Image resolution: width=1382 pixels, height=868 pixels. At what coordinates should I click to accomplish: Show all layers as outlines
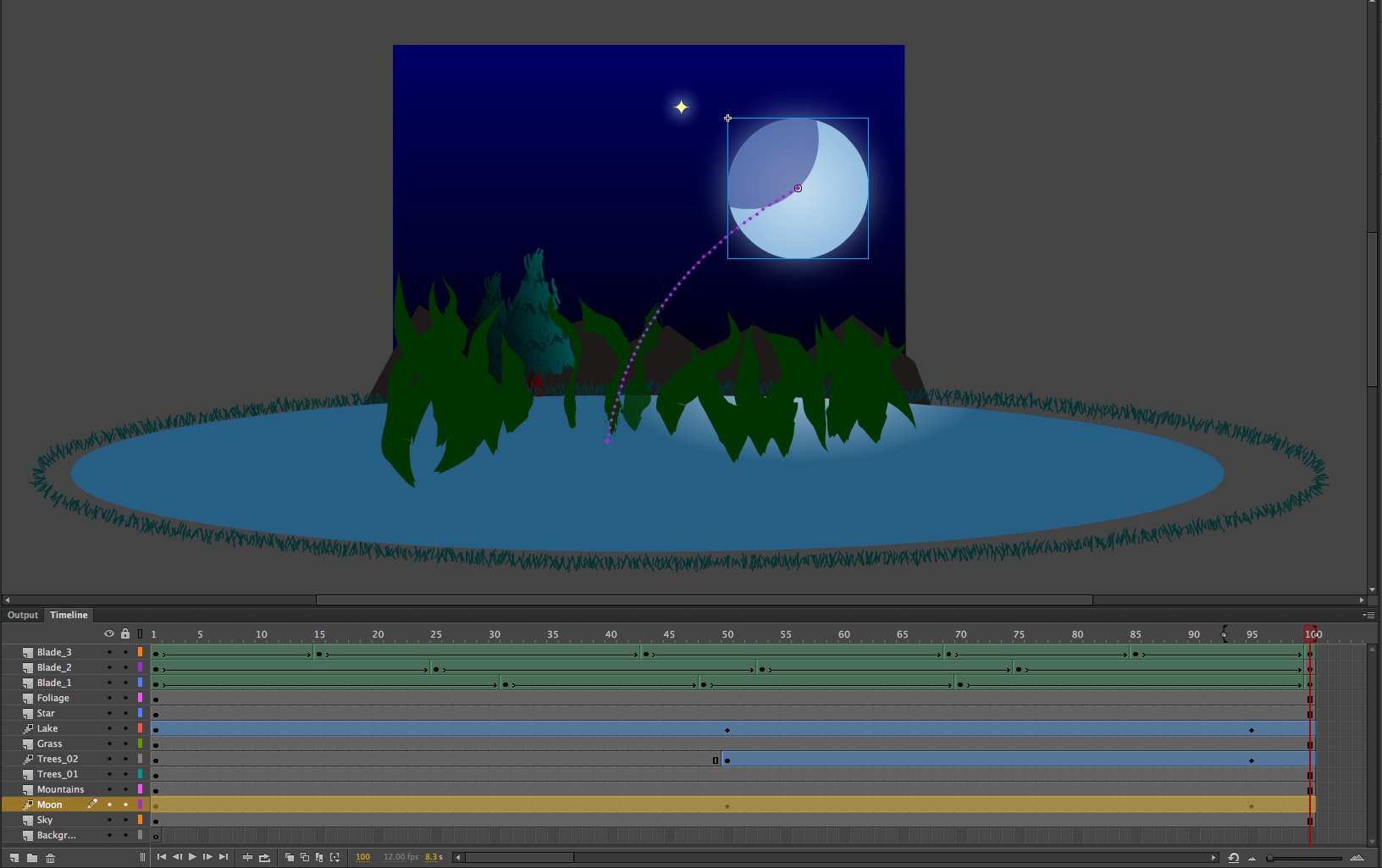pos(141,633)
